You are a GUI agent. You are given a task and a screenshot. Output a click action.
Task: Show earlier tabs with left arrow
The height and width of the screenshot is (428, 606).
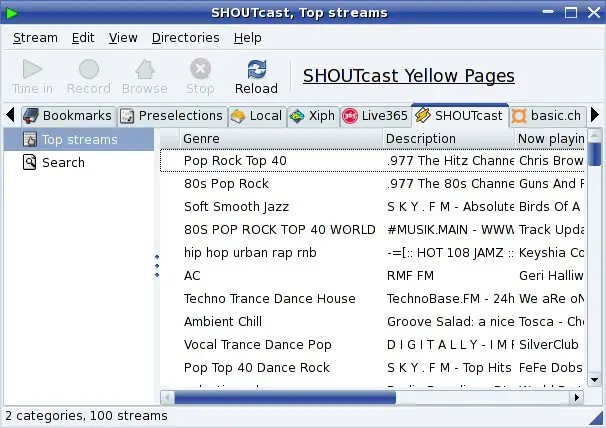pos(10,115)
